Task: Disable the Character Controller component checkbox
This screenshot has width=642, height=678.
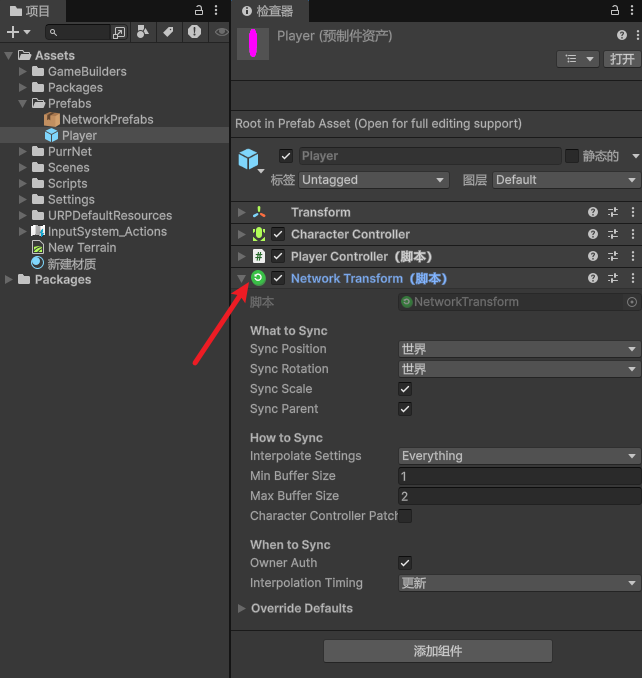Action: [x=278, y=234]
